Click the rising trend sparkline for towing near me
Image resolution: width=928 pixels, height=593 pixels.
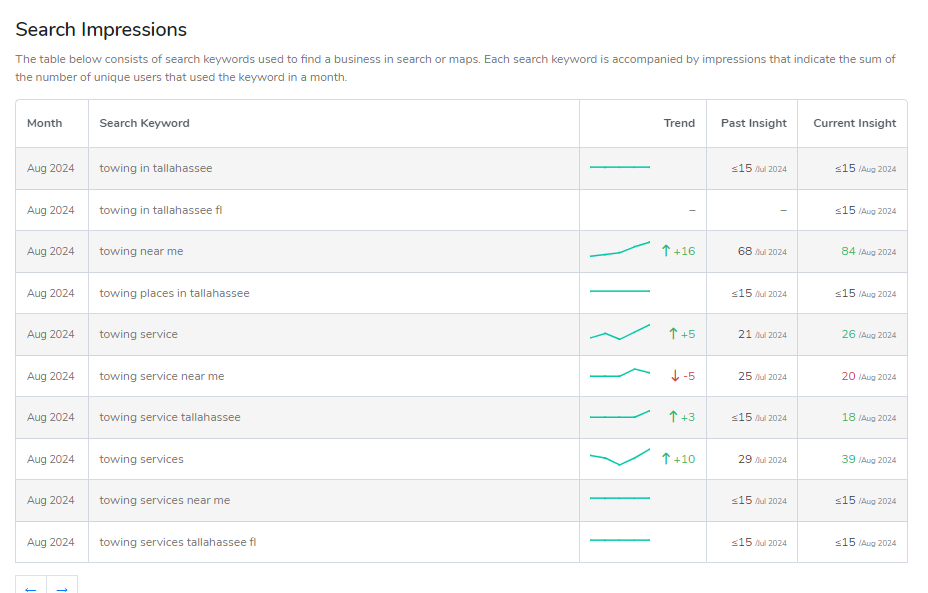619,249
